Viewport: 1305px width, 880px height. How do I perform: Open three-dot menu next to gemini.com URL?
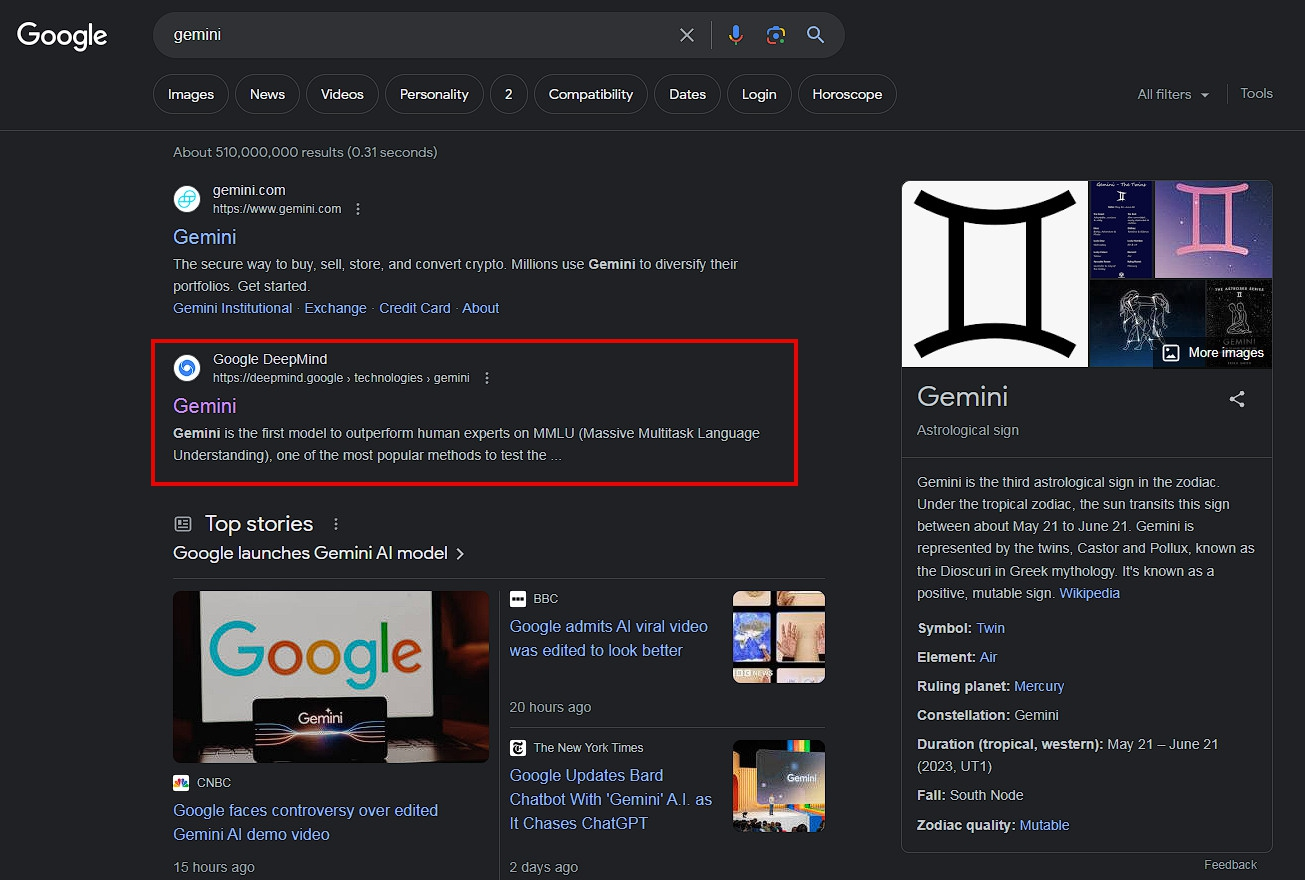click(358, 209)
